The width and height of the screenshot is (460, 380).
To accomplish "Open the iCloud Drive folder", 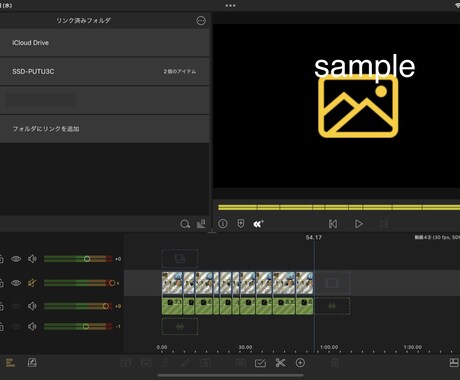I will [x=104, y=43].
